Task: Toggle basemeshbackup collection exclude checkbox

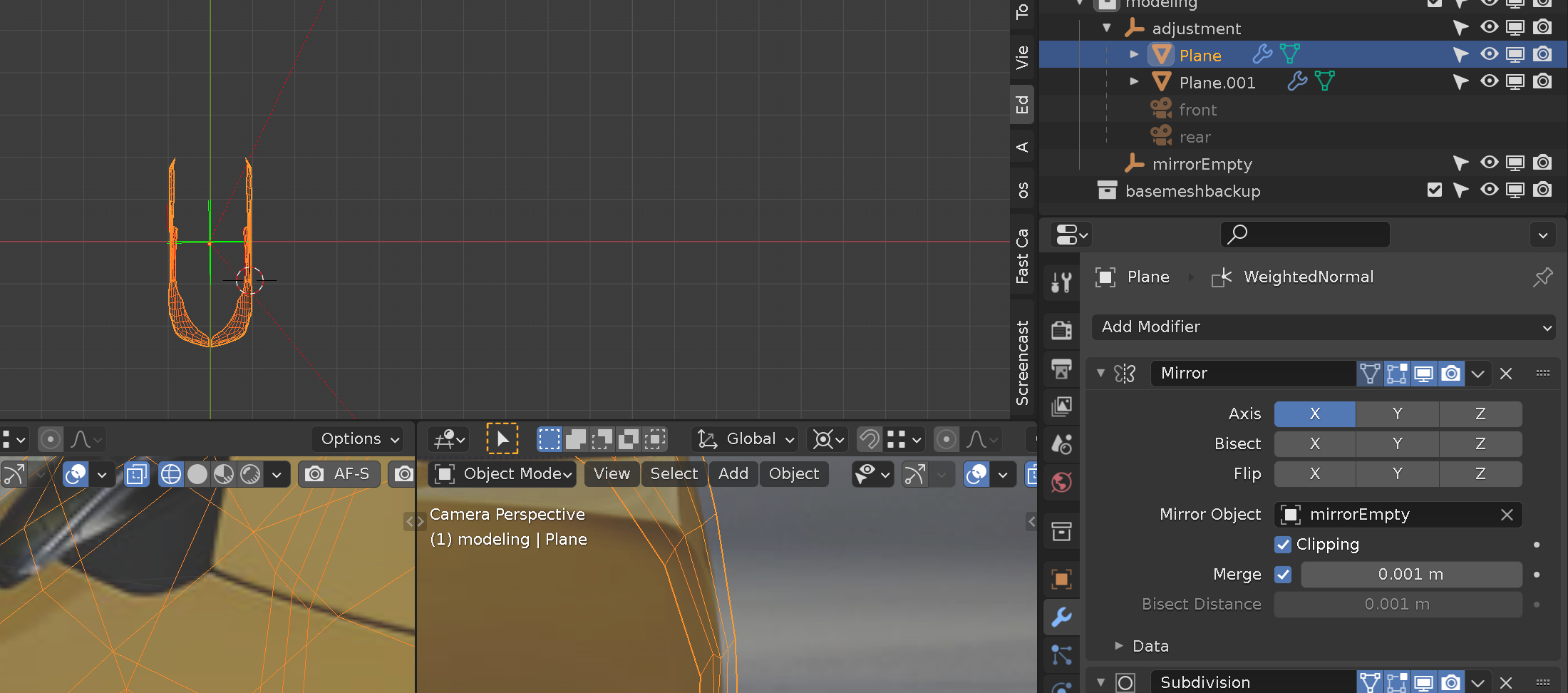Action: point(1435,190)
